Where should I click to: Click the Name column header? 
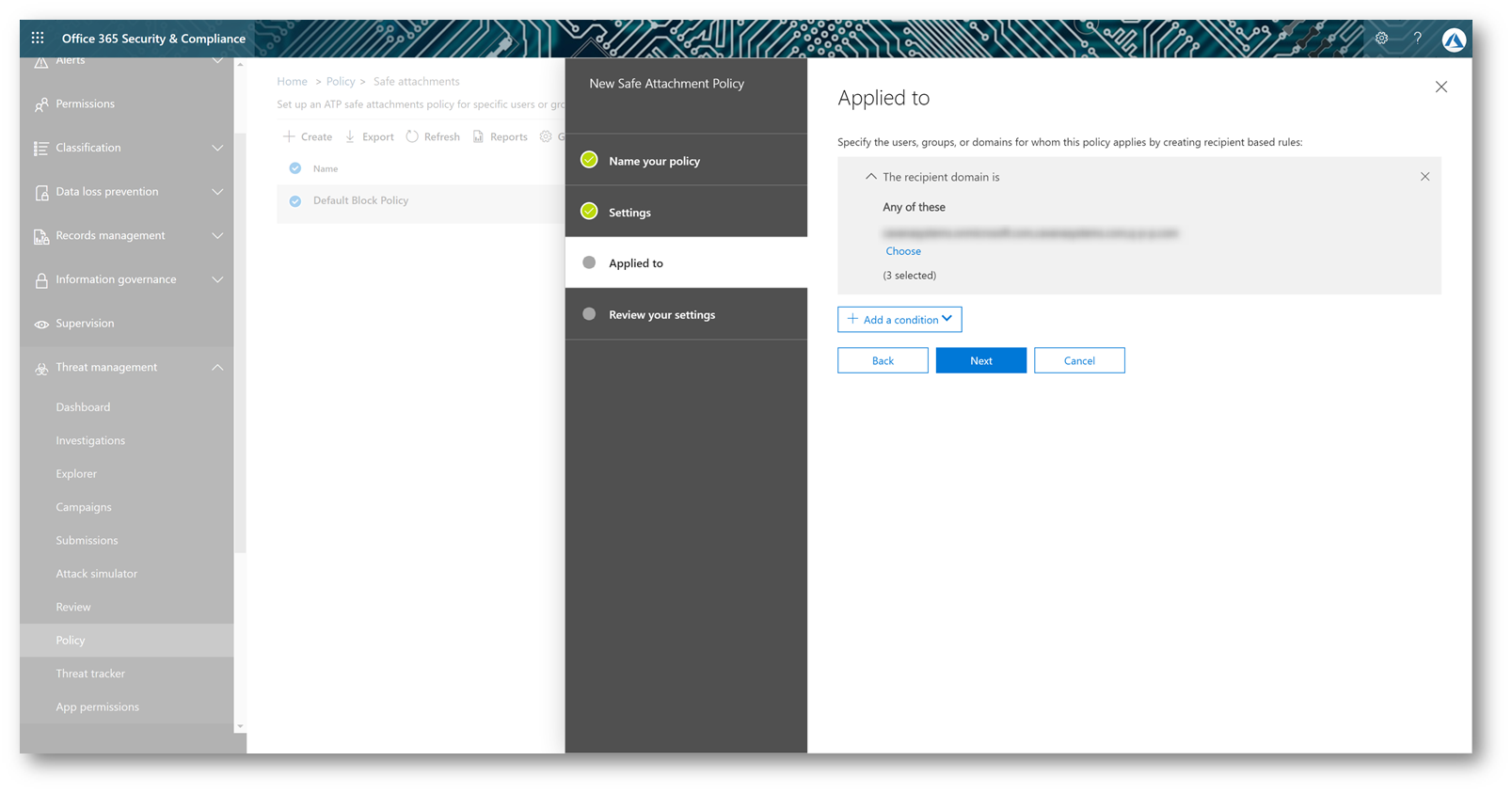(x=326, y=169)
